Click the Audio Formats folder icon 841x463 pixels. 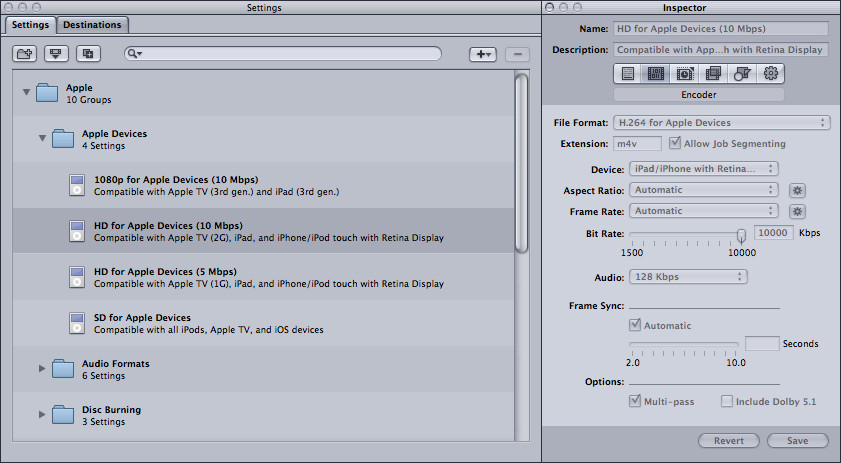click(63, 369)
